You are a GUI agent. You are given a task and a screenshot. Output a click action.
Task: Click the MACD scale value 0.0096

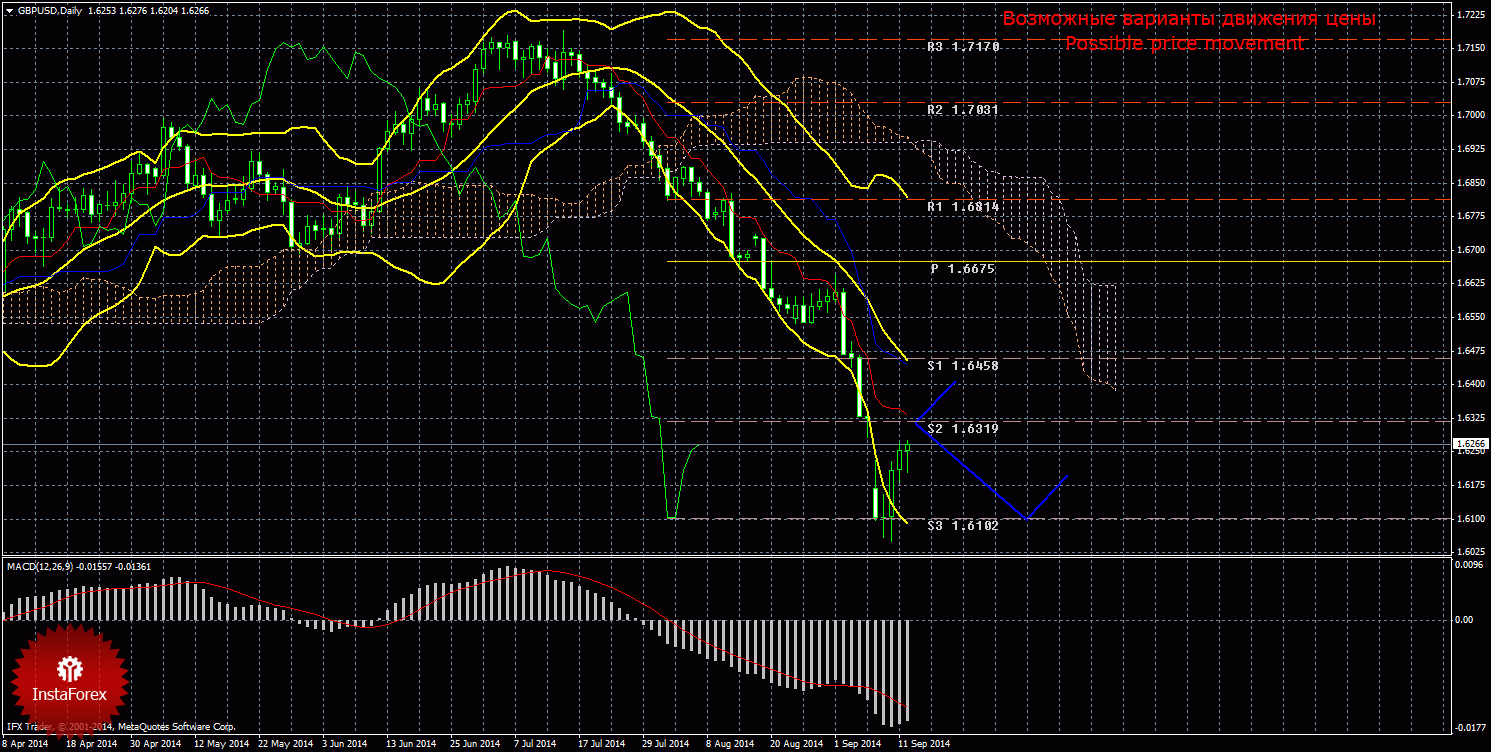(x=1469, y=565)
